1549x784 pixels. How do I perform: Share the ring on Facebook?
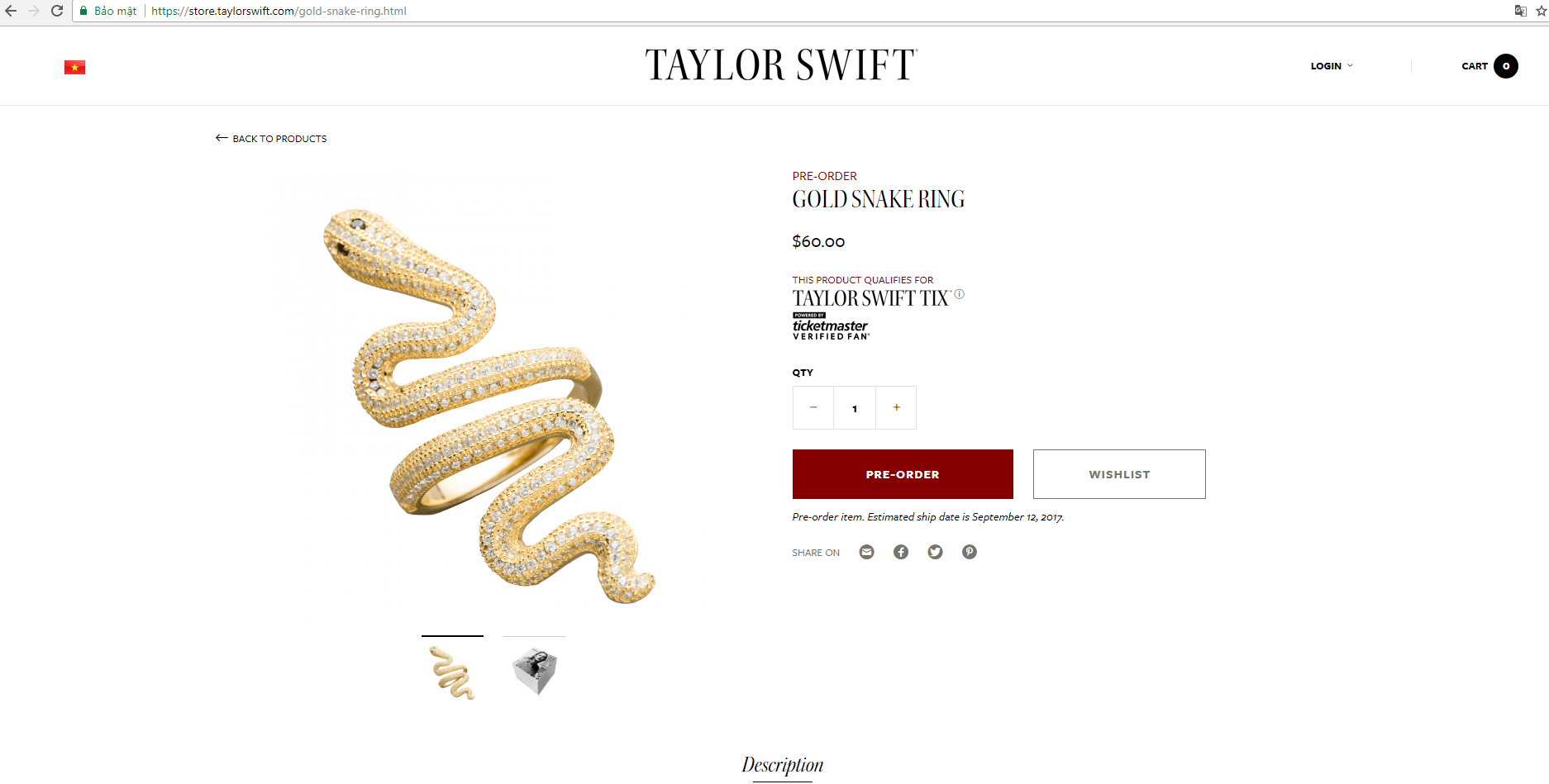pyautogui.click(x=901, y=552)
